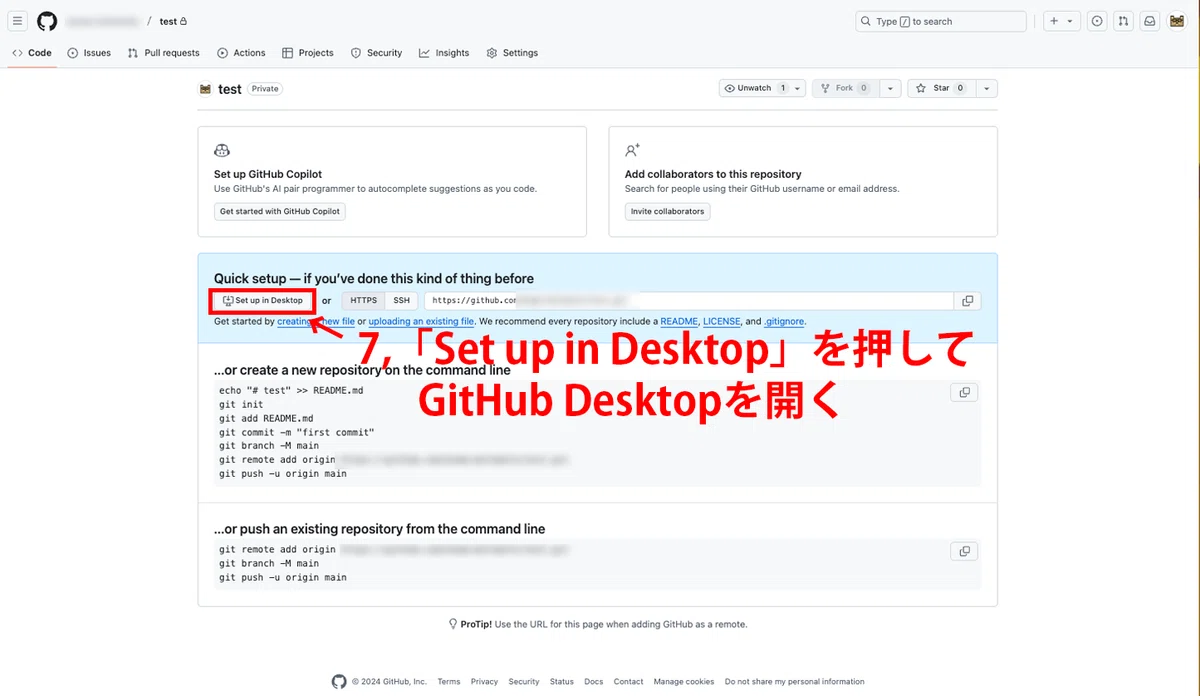Viewport: 1200px width, 696px height.
Task: Open the pull requests icon in header
Action: point(1124,21)
